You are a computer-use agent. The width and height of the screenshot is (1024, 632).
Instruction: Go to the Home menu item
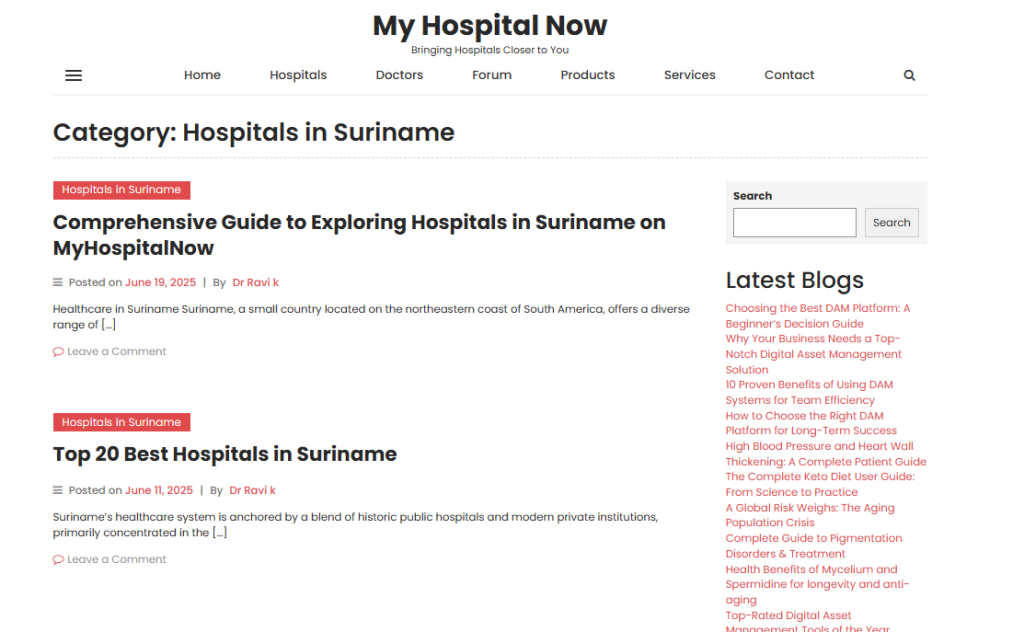pos(202,75)
